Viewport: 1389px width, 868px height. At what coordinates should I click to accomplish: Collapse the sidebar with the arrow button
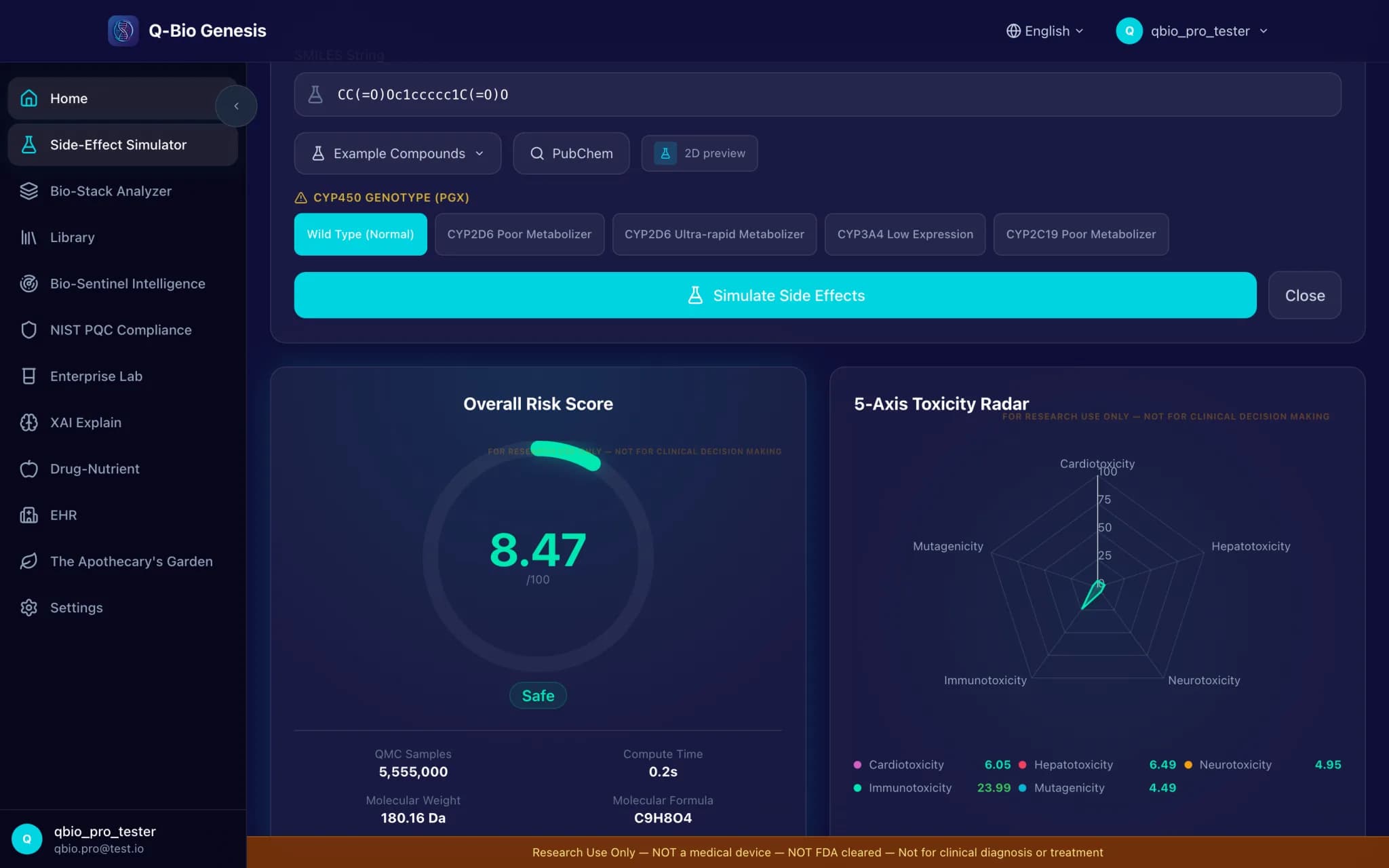(x=236, y=106)
